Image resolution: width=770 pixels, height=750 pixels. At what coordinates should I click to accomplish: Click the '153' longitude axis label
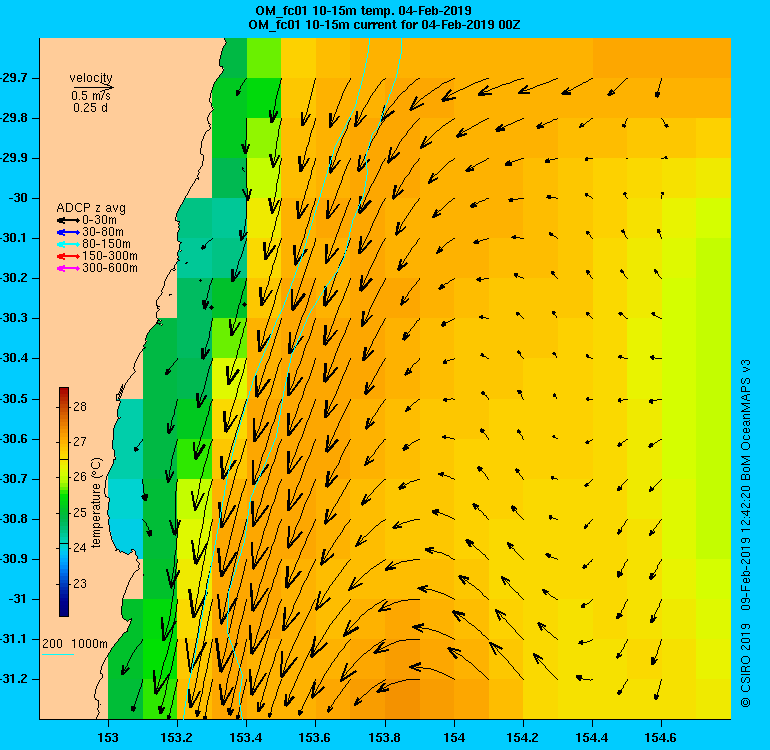click(x=108, y=737)
